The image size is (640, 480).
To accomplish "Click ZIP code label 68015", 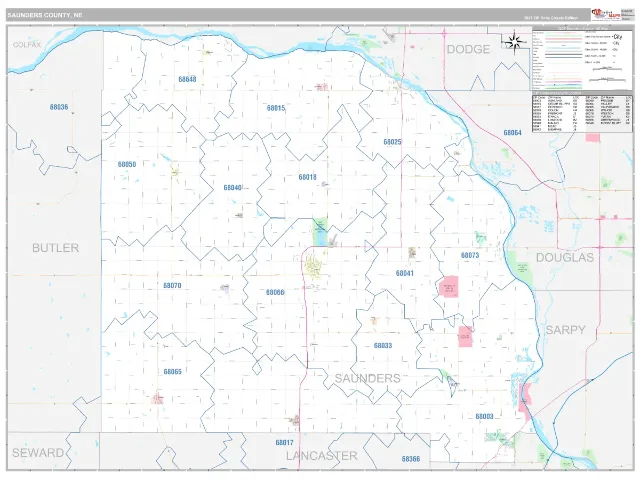I will click(x=276, y=108).
